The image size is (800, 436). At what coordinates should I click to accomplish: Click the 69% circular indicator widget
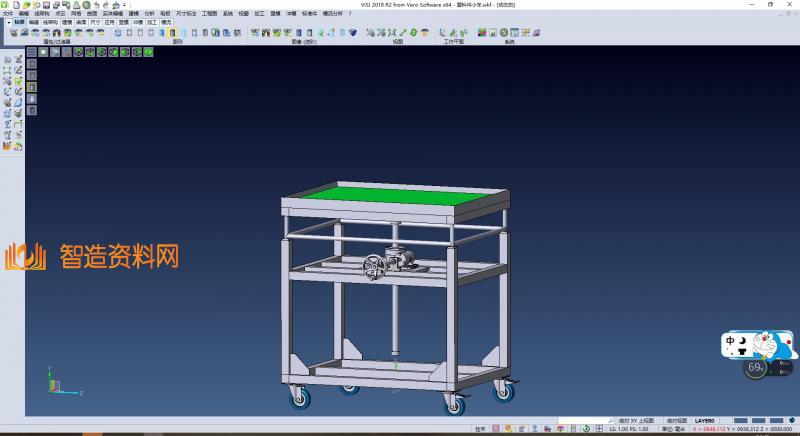(x=757, y=368)
